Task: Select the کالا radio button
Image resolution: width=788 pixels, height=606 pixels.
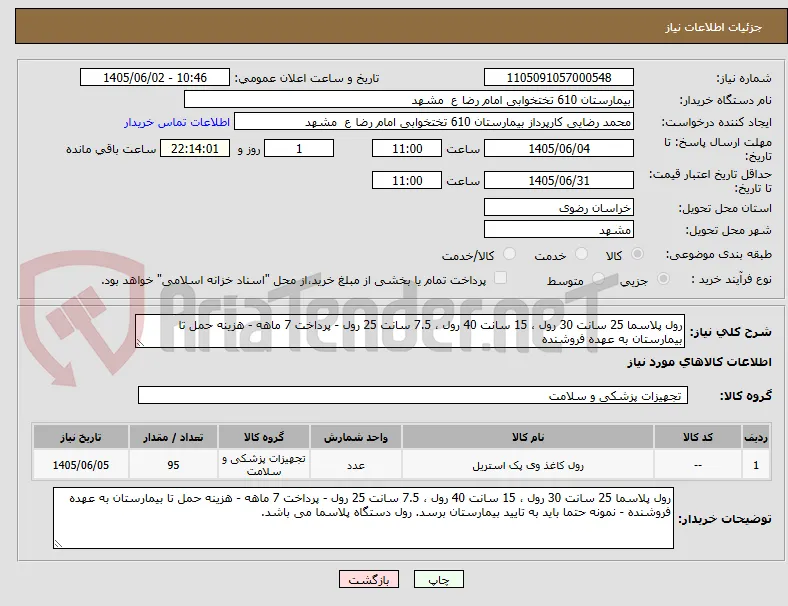Action: (x=637, y=254)
